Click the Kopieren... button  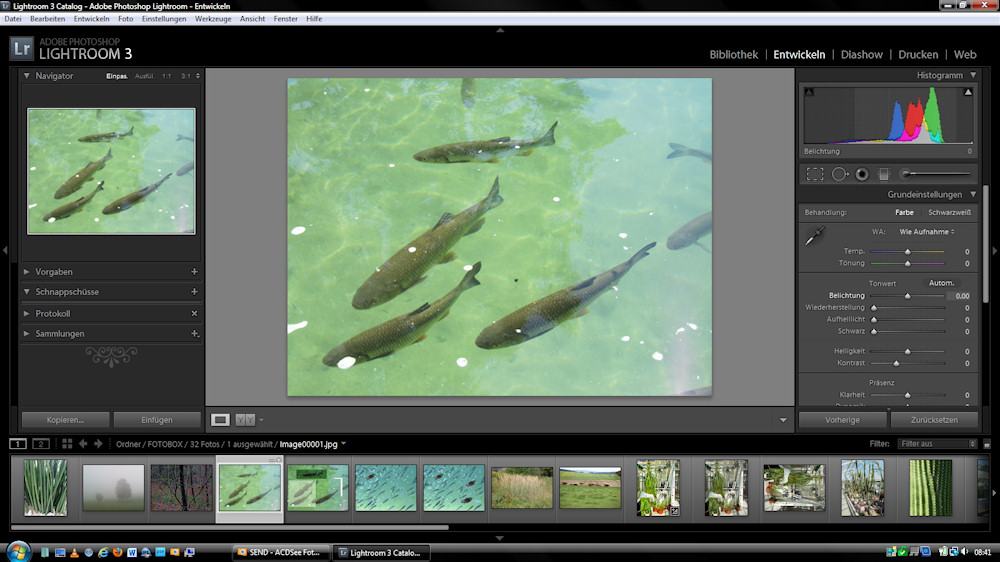[x=65, y=420]
